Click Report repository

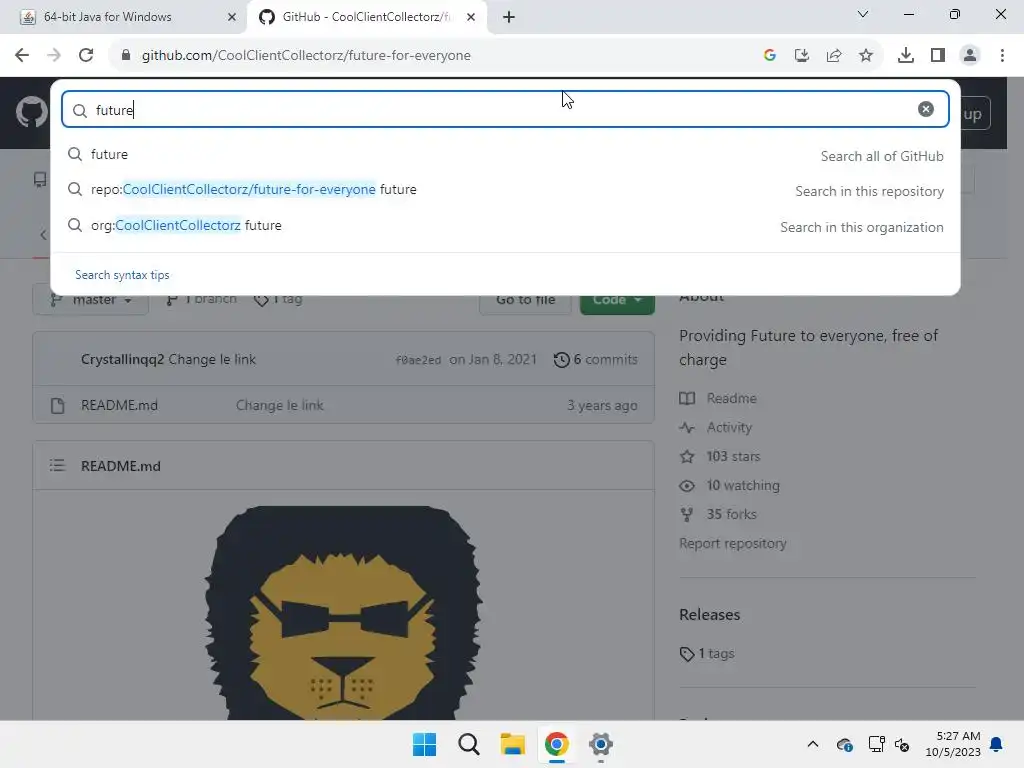click(733, 543)
